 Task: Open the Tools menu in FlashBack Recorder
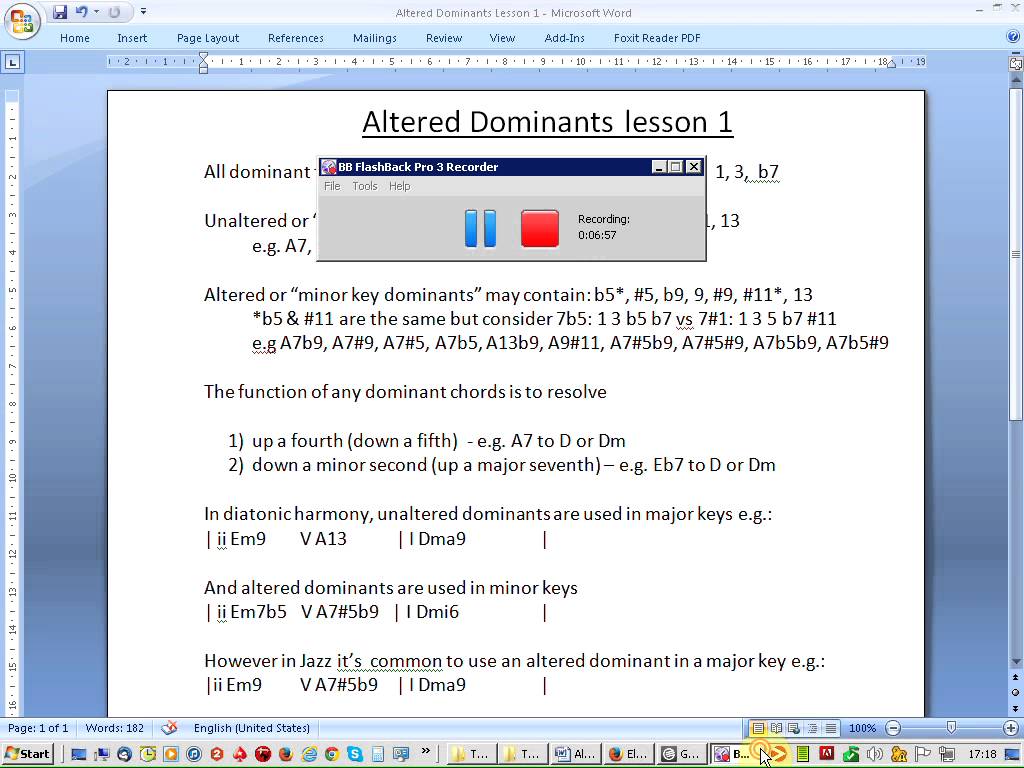(x=364, y=186)
